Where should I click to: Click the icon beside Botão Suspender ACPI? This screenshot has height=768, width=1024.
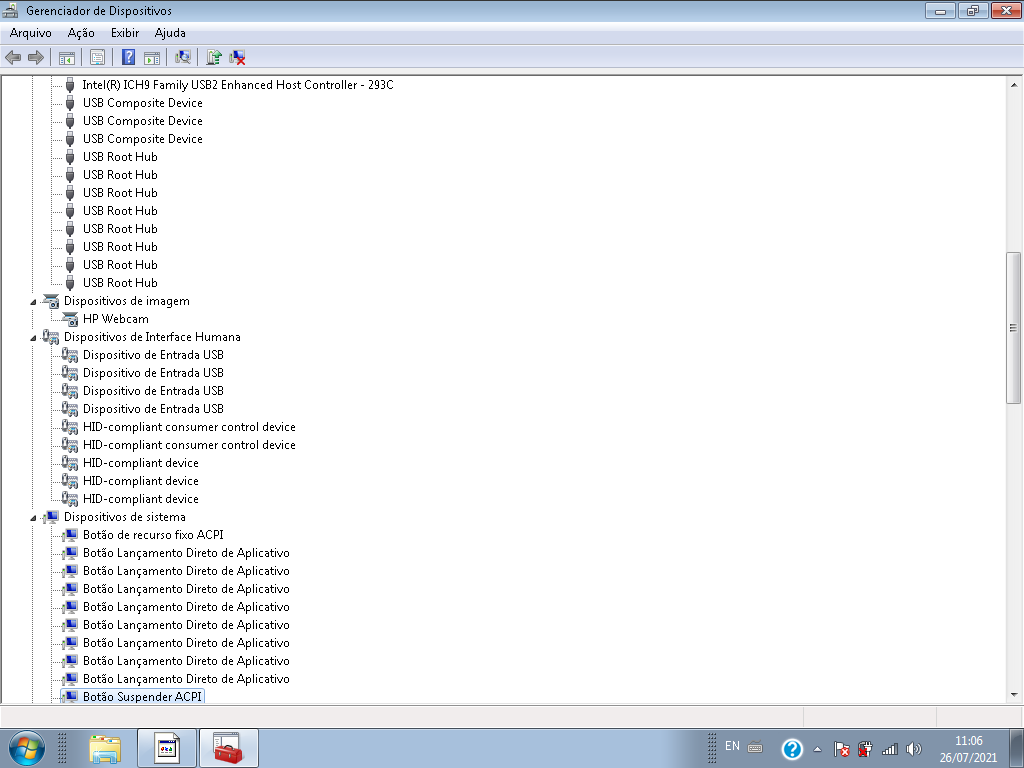tap(70, 697)
